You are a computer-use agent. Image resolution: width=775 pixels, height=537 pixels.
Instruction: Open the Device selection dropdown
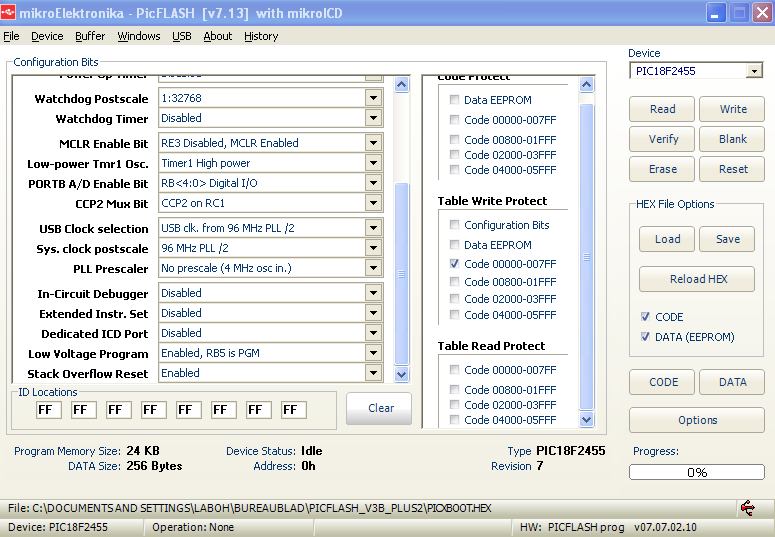point(753,71)
